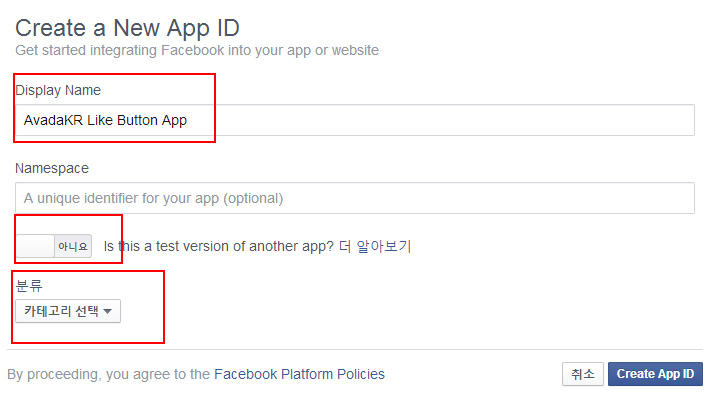Open the 카테고리 선택 category dropdown
The width and height of the screenshot is (713, 396).
click(x=68, y=311)
